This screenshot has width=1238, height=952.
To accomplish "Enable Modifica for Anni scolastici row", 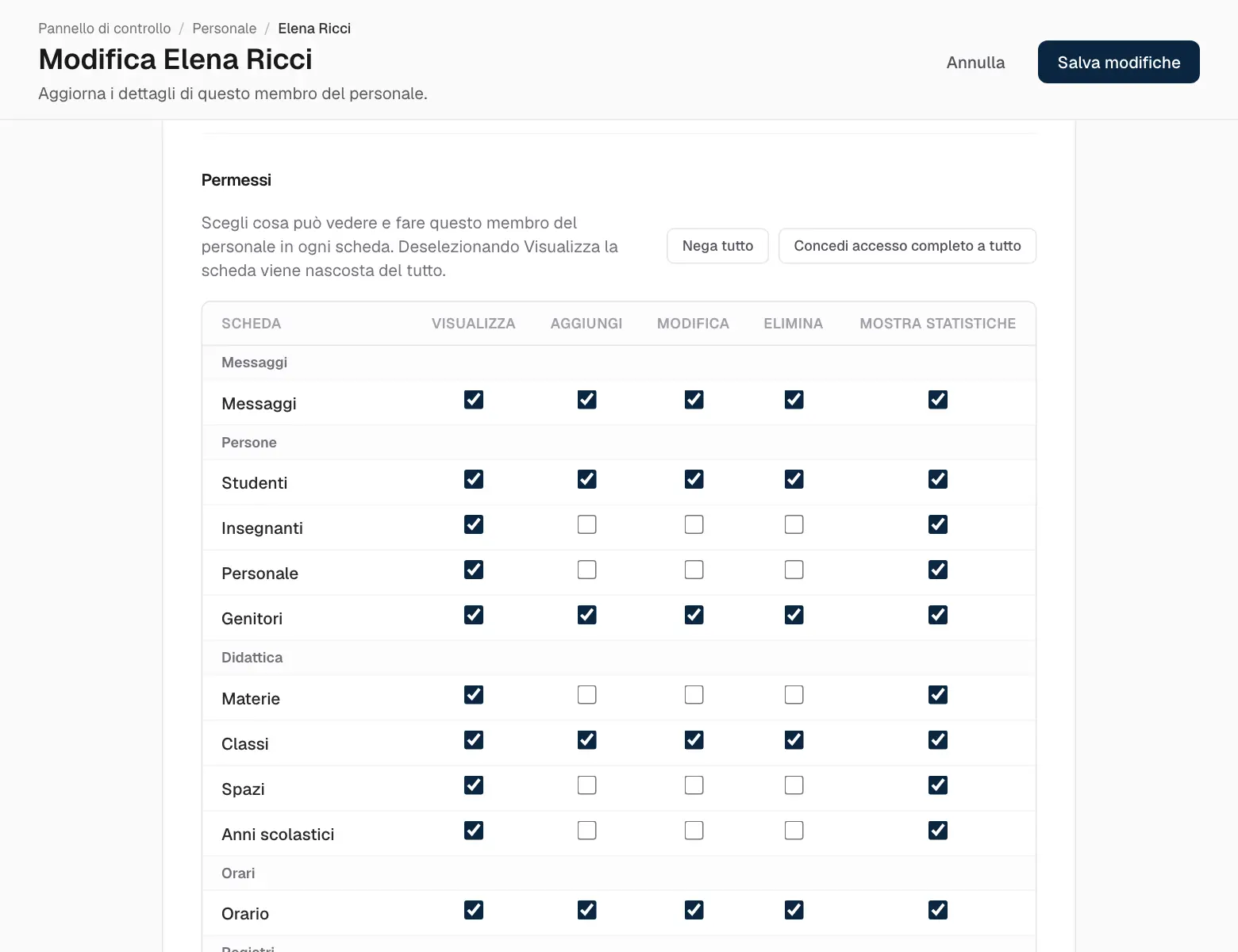I will (694, 831).
